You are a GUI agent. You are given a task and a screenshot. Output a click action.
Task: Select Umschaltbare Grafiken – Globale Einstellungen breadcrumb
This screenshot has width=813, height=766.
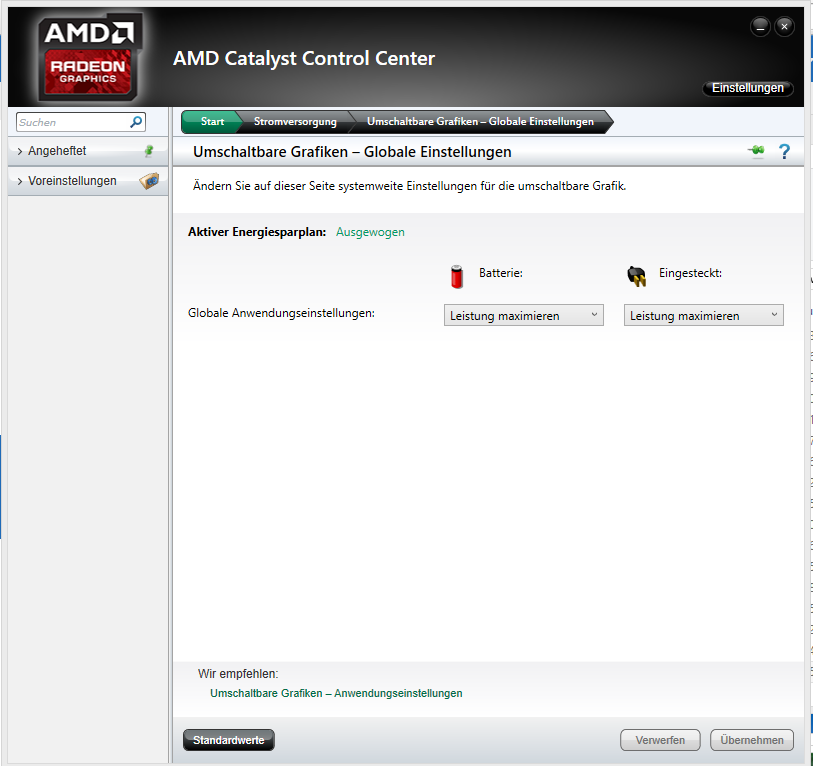[480, 121]
